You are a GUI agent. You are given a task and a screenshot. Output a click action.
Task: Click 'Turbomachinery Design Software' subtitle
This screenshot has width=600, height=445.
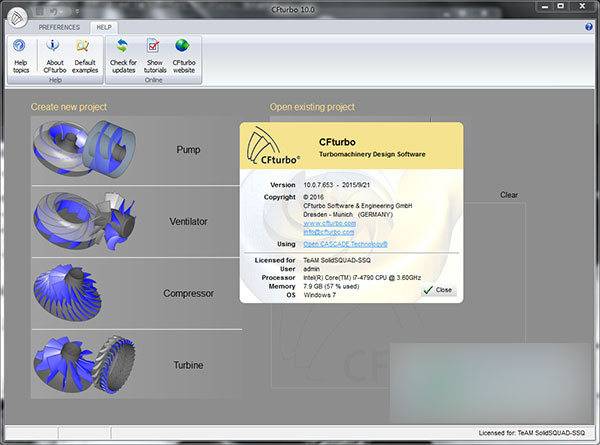coord(372,154)
